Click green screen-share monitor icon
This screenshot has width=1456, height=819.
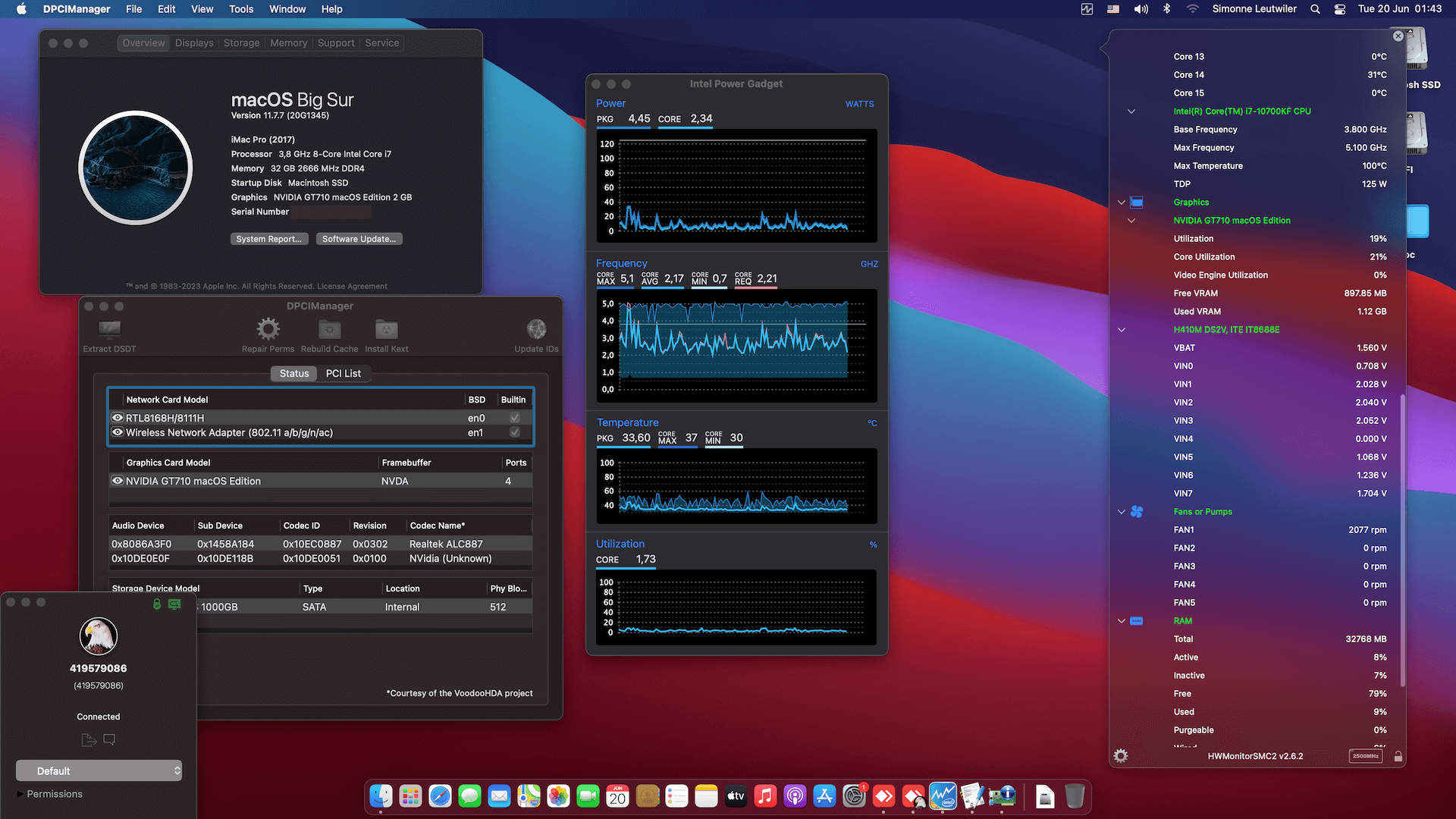coord(174,604)
